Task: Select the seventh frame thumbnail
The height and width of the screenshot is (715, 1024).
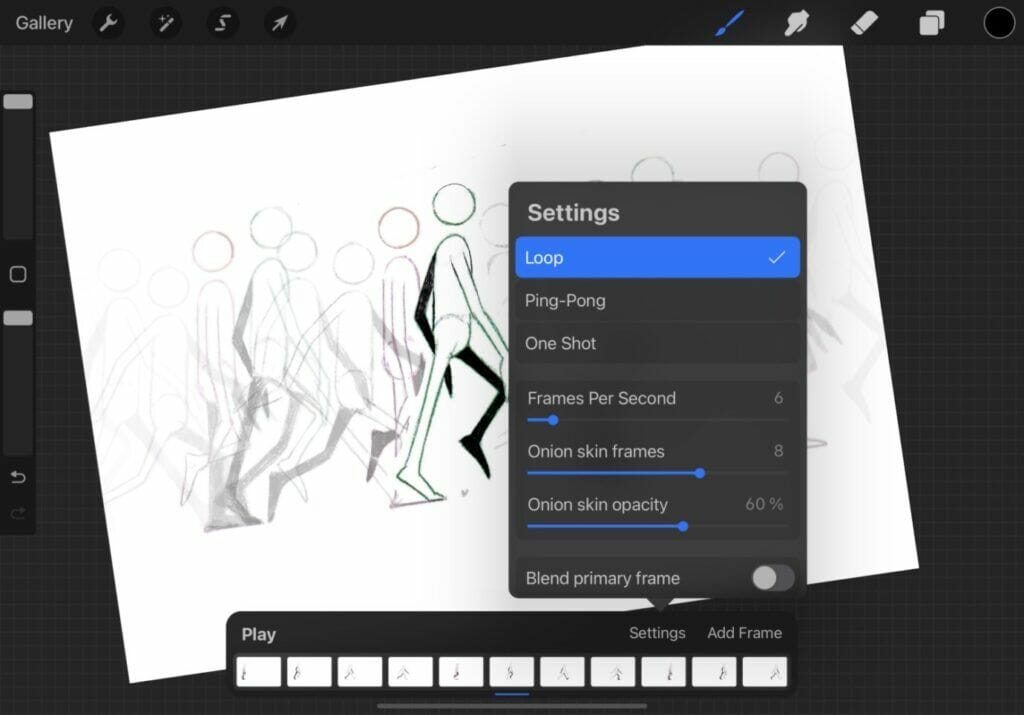Action: (562, 672)
